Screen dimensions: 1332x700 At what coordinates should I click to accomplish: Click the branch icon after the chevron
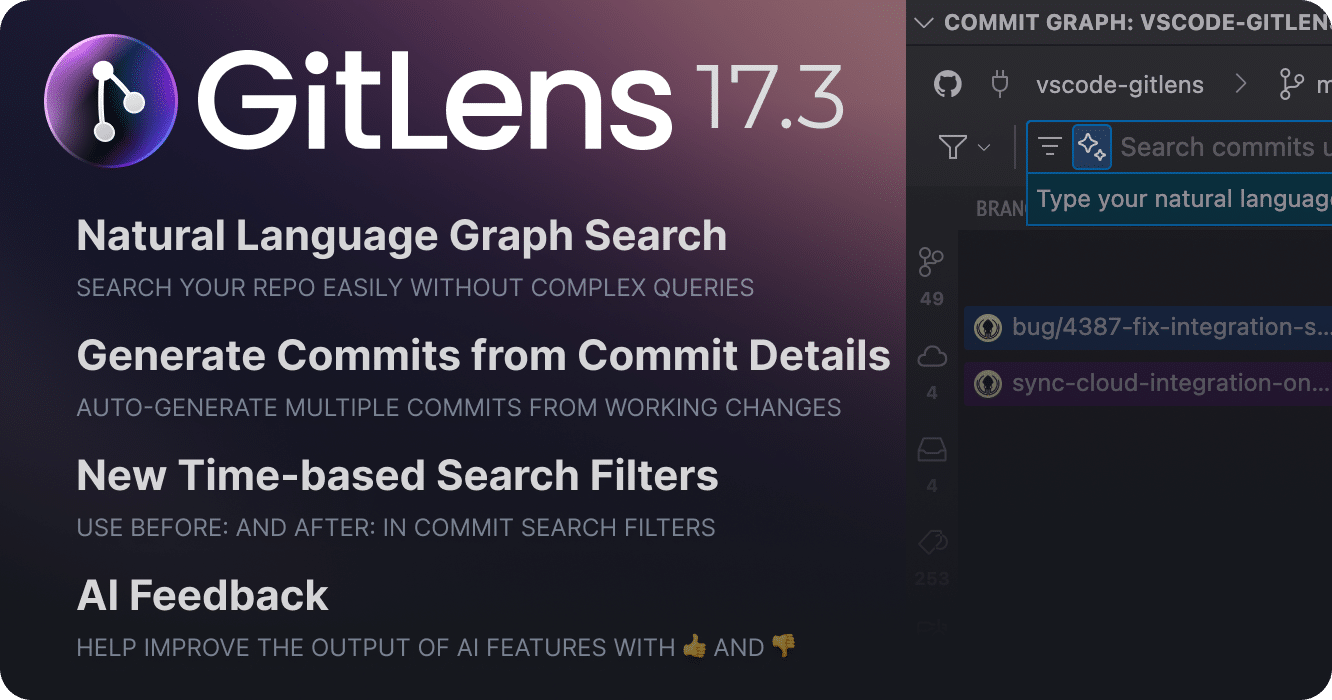point(1291,84)
